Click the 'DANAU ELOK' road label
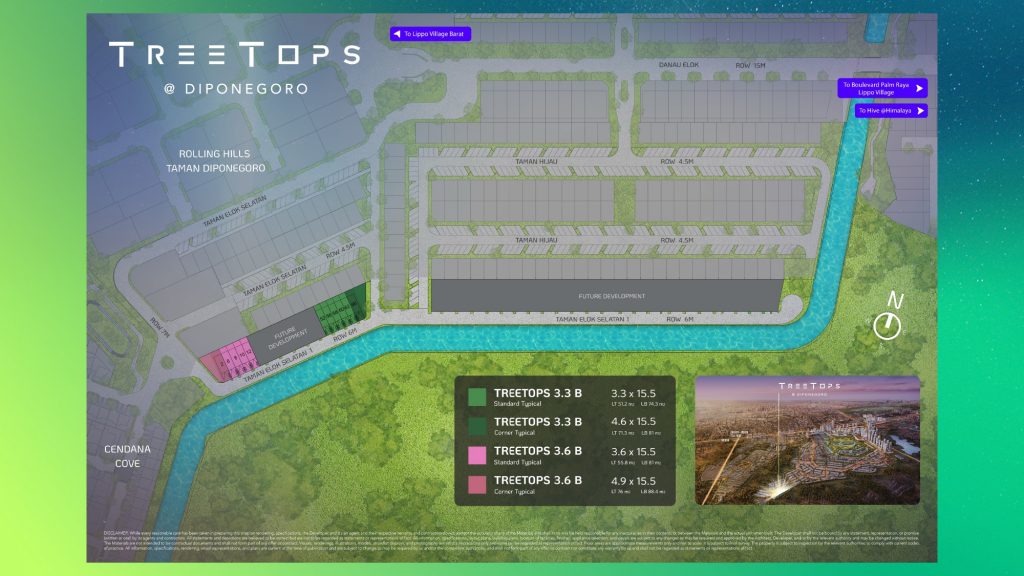 point(679,65)
